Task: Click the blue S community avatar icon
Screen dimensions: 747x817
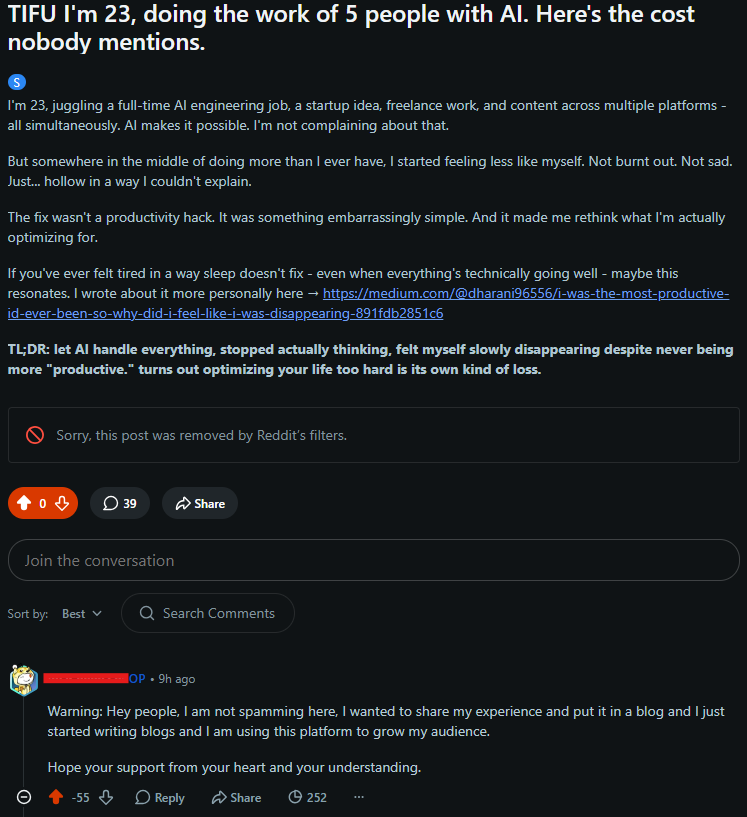Action: point(17,82)
